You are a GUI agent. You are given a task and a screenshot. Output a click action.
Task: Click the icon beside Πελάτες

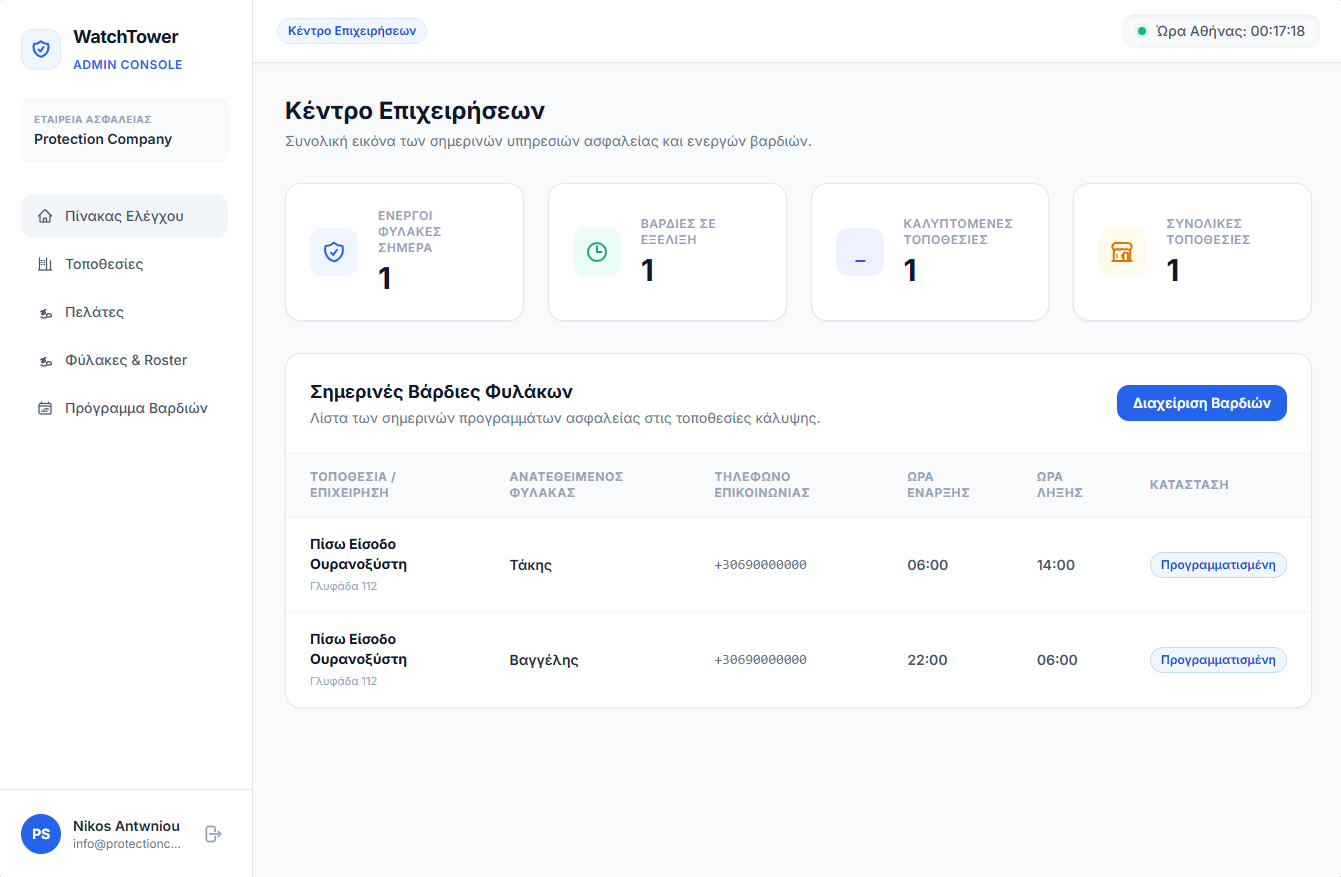[x=44, y=312]
